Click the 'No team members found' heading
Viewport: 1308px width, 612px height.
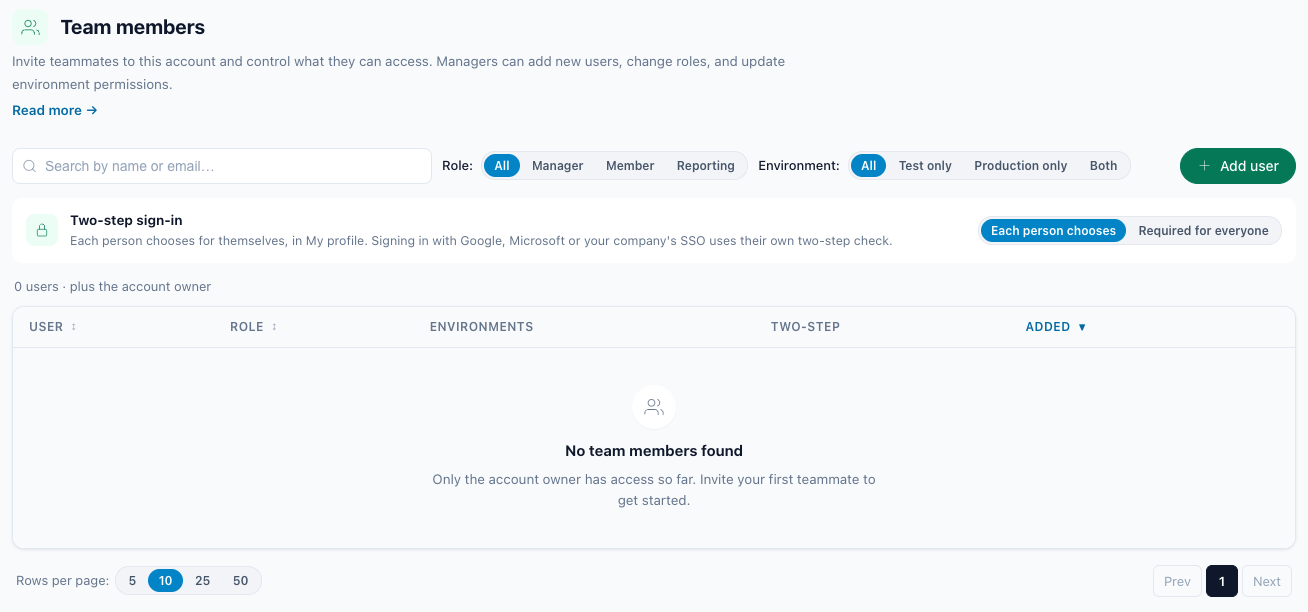point(654,451)
